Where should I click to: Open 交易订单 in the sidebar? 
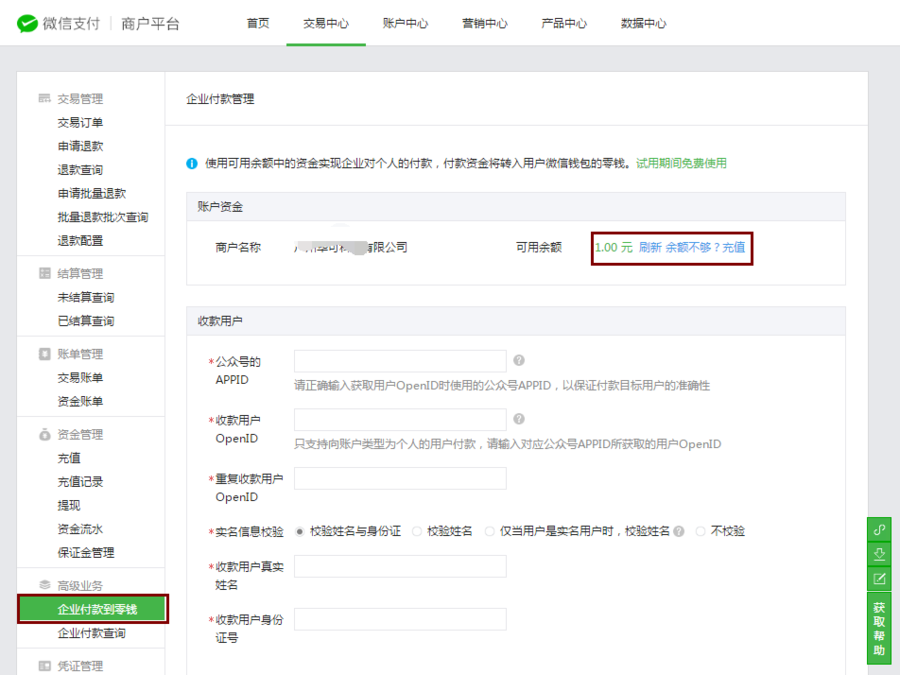80,122
